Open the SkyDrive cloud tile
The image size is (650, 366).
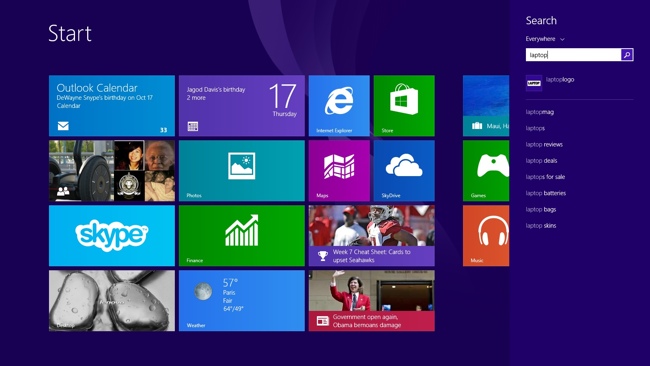[404, 171]
